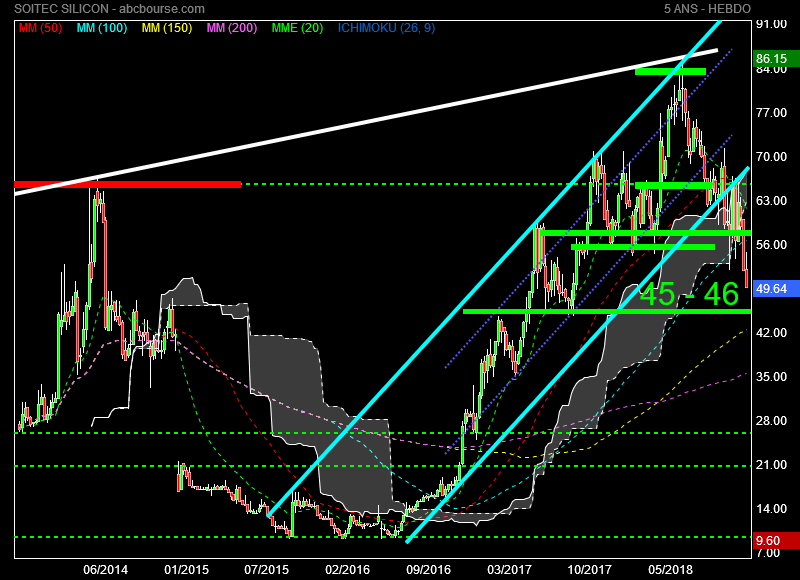This screenshot has height=580, width=800.
Task: Select the MM (150) legend label
Action: pyautogui.click(x=167, y=28)
